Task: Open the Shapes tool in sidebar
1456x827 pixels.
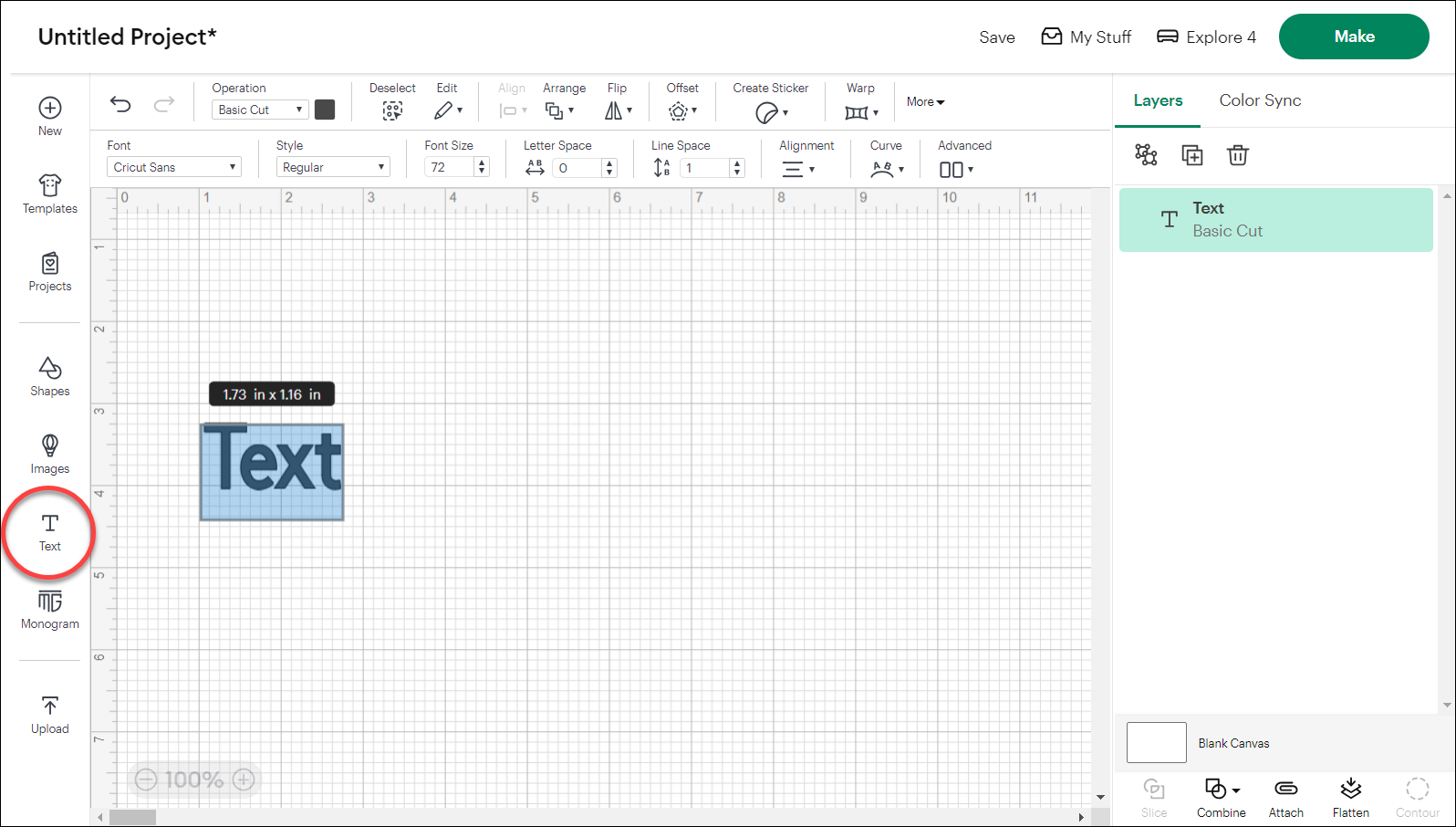Action: [49, 376]
